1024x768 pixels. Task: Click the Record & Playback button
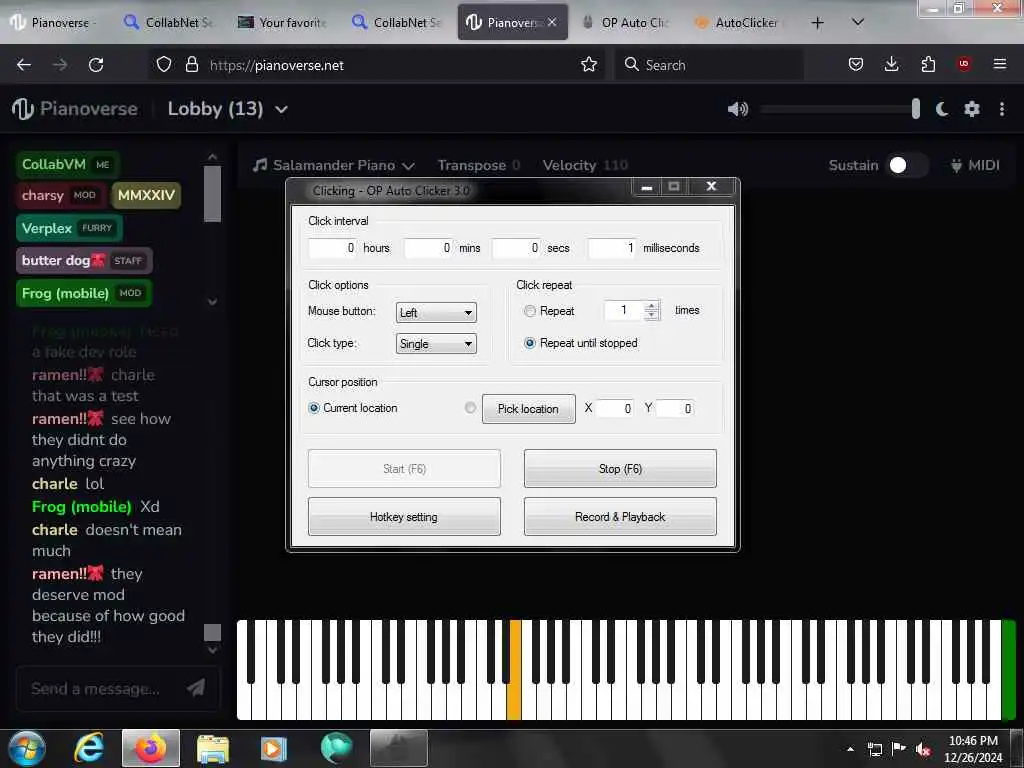620,517
